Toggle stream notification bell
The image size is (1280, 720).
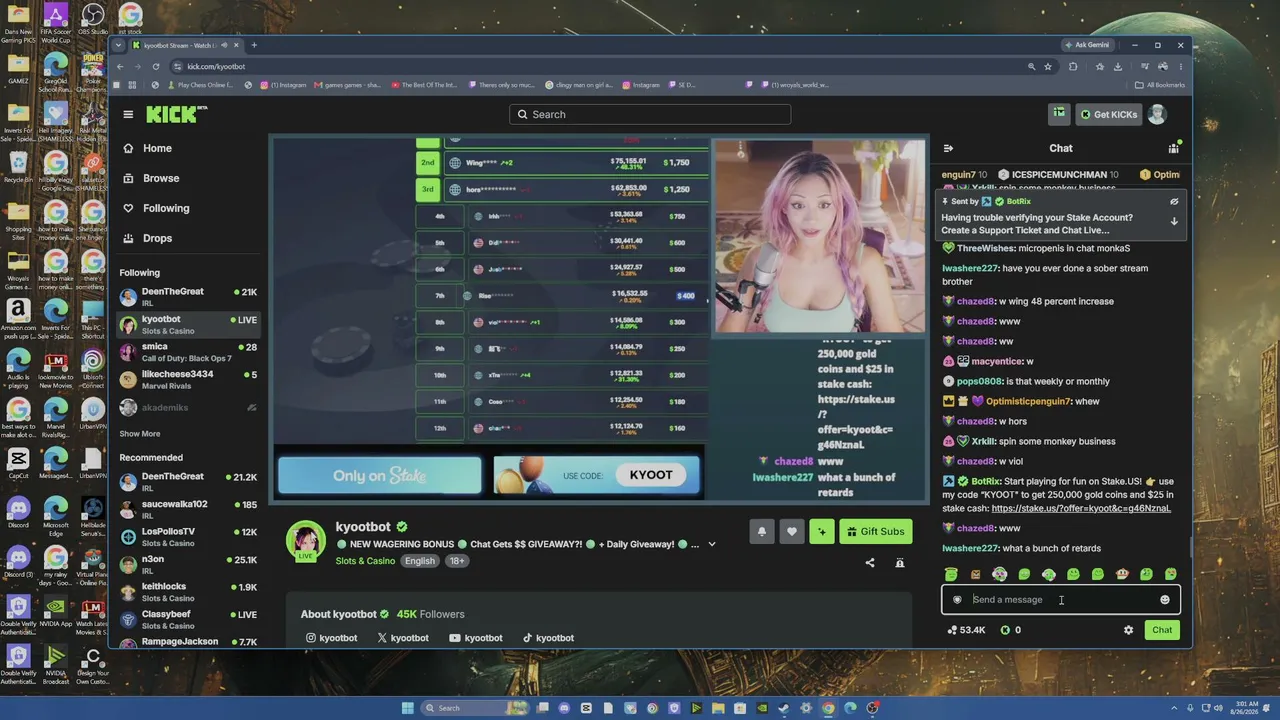pos(761,532)
